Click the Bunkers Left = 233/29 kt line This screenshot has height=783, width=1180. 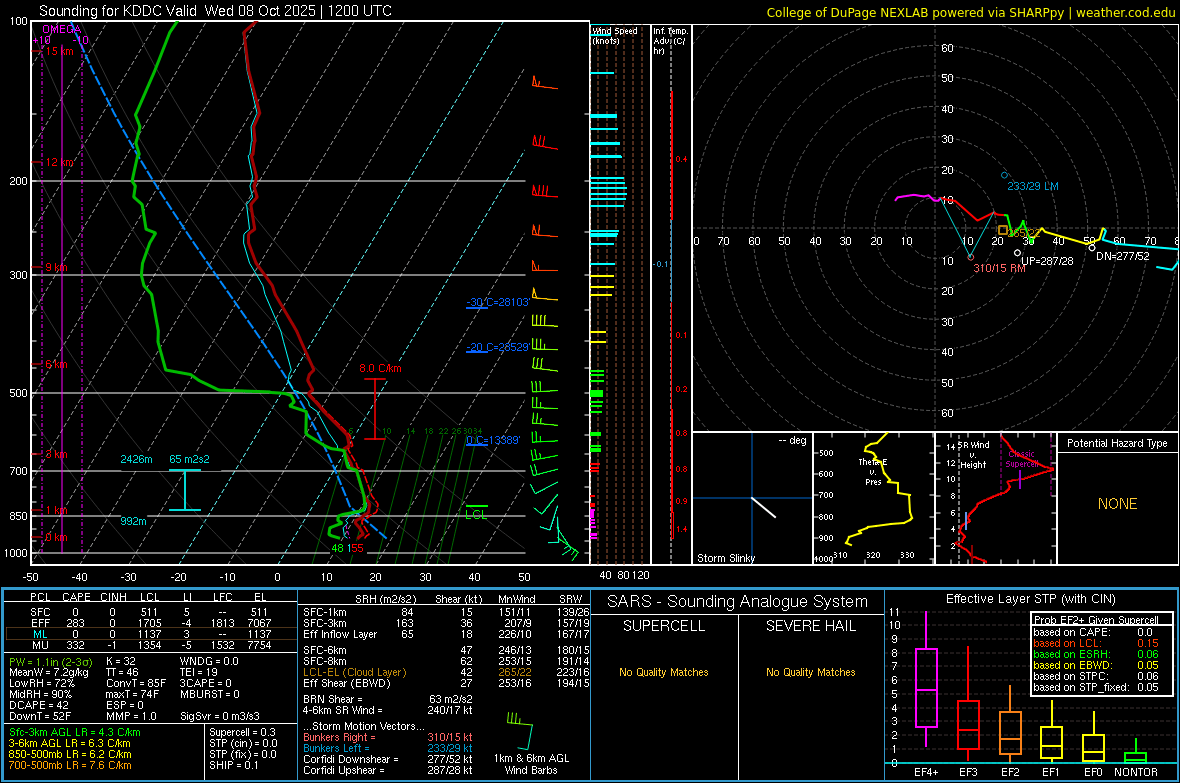(x=388, y=748)
